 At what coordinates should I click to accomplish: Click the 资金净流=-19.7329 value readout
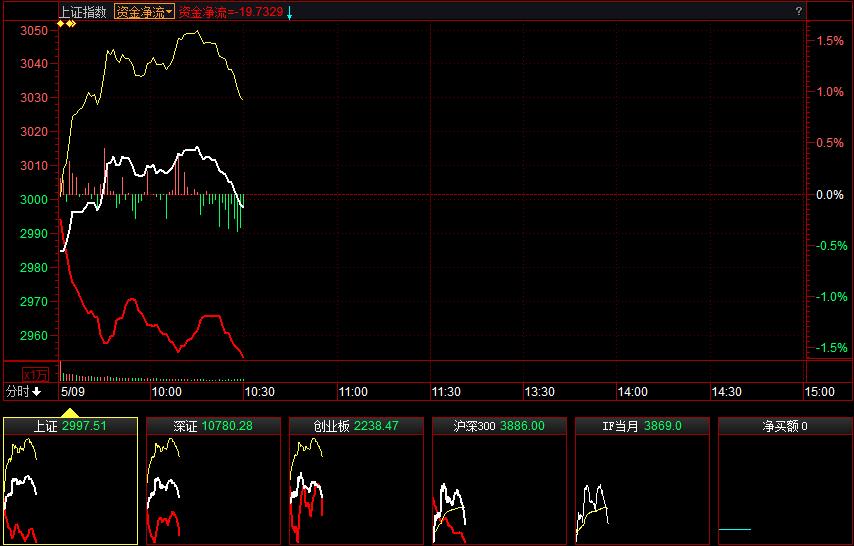pyautogui.click(x=230, y=12)
